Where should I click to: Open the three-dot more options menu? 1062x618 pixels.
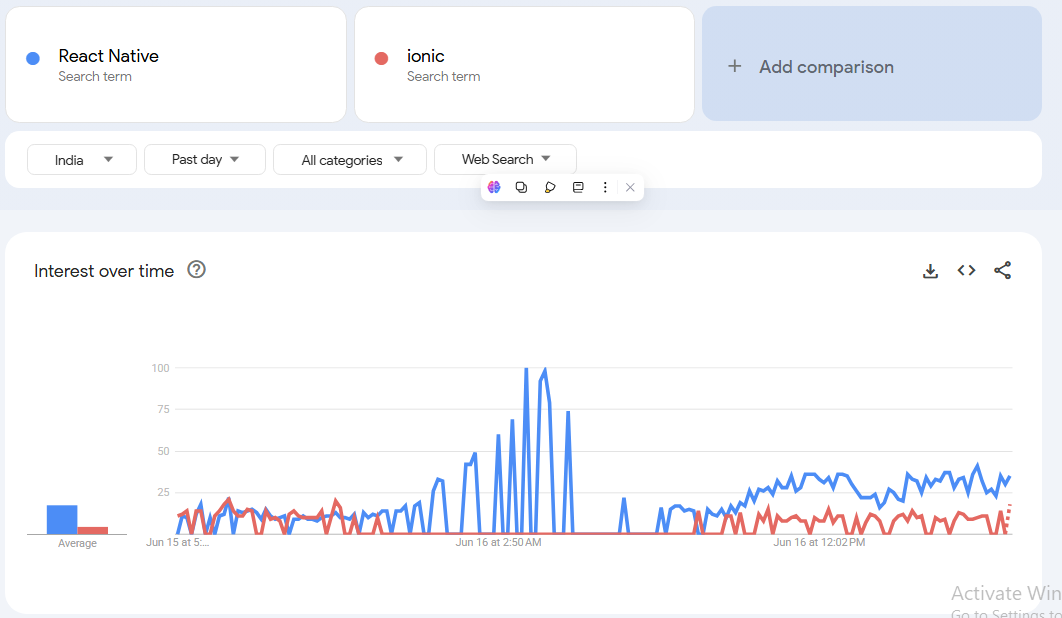[x=605, y=187]
